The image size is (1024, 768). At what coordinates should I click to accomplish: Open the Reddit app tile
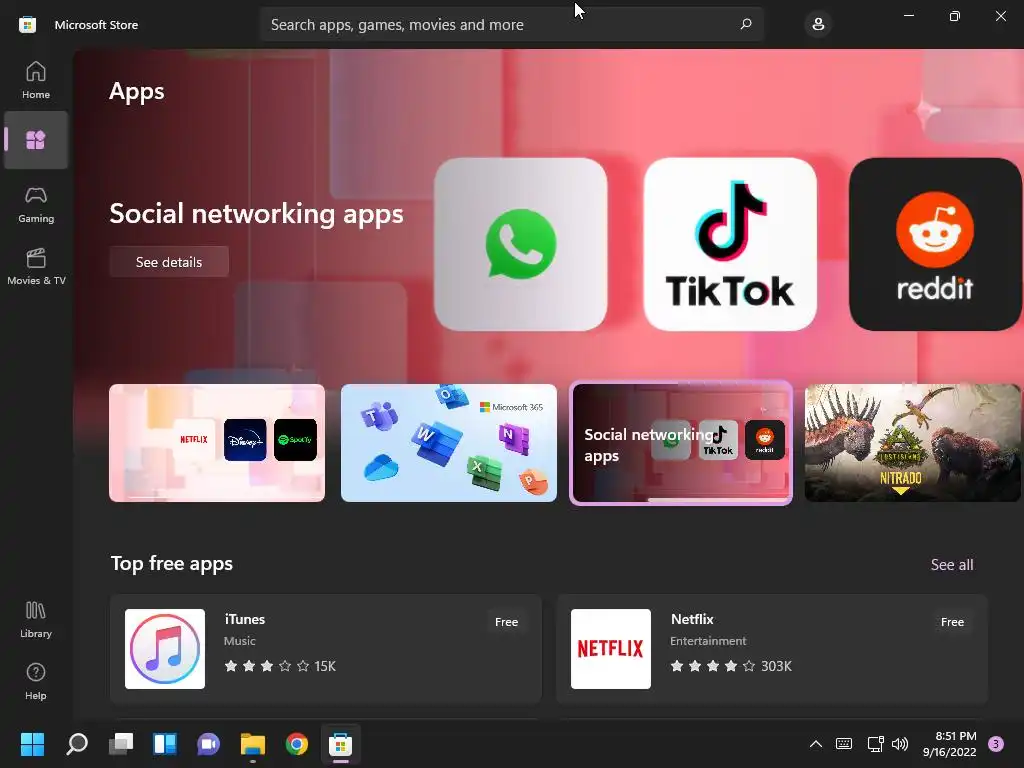tap(935, 244)
